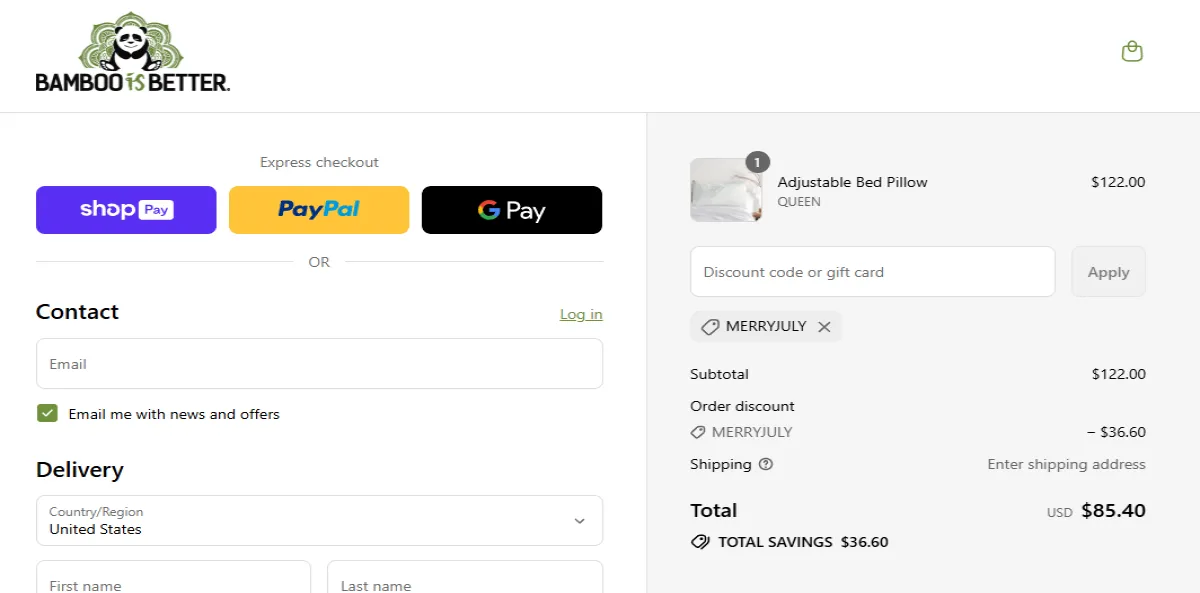
Task: Click the Email input field
Action: (x=319, y=363)
